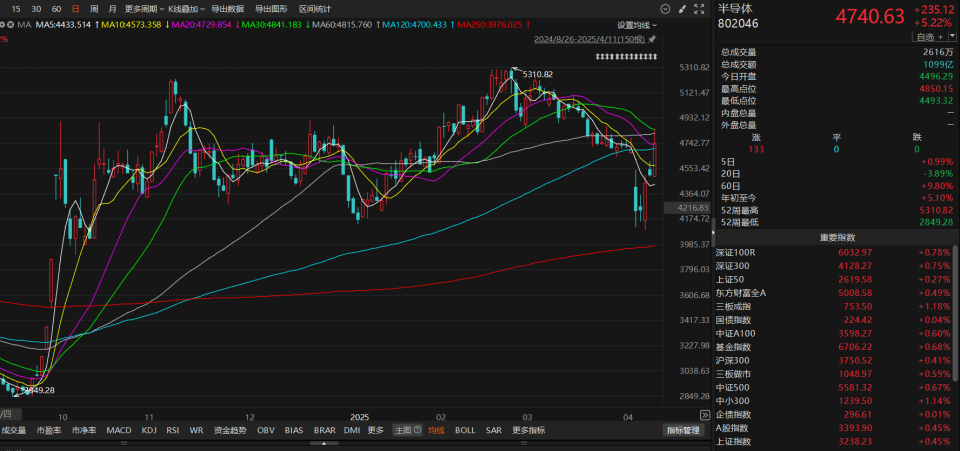
Task: Select weekly 周 K-line period
Action: tap(94, 9)
